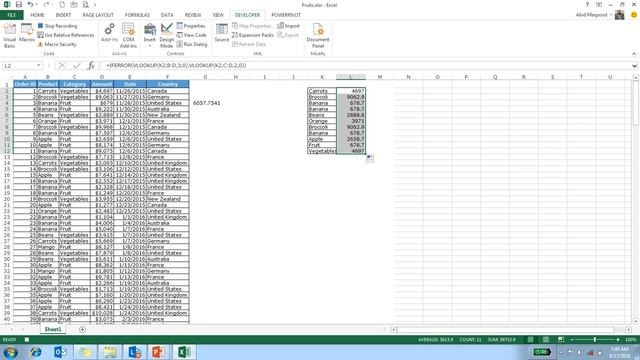Open the Customize Quick Access Toolbar dropdown
640x360 pixels.
95,5
